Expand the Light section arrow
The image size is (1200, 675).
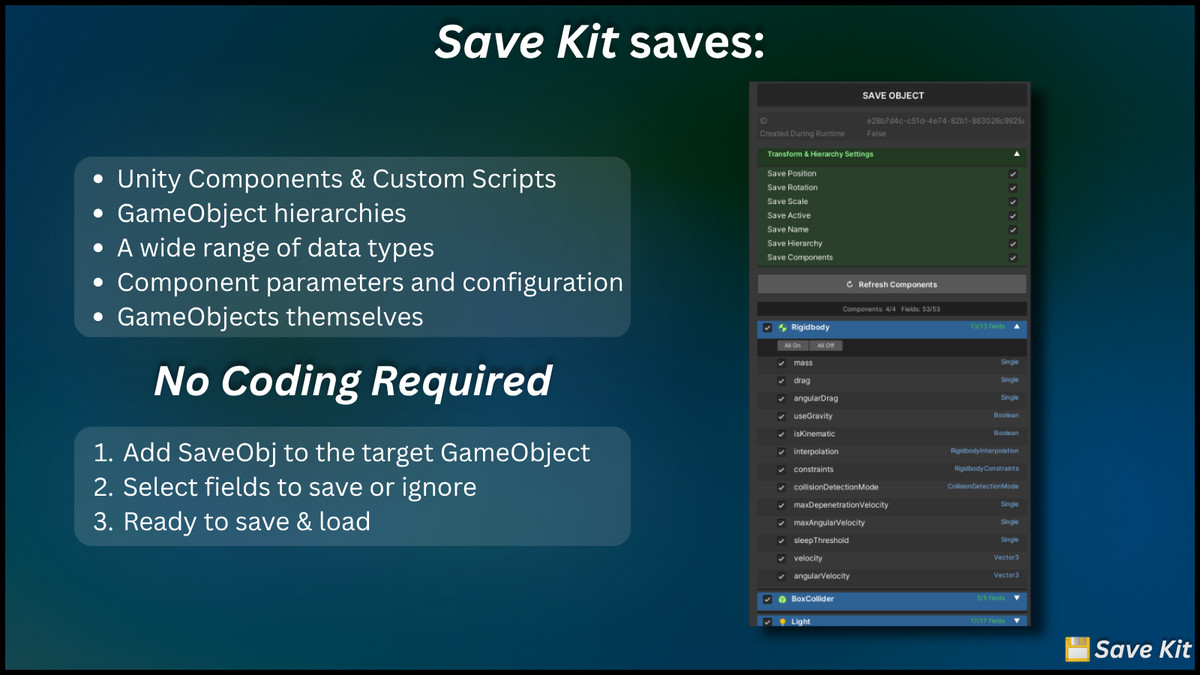coord(1016,621)
